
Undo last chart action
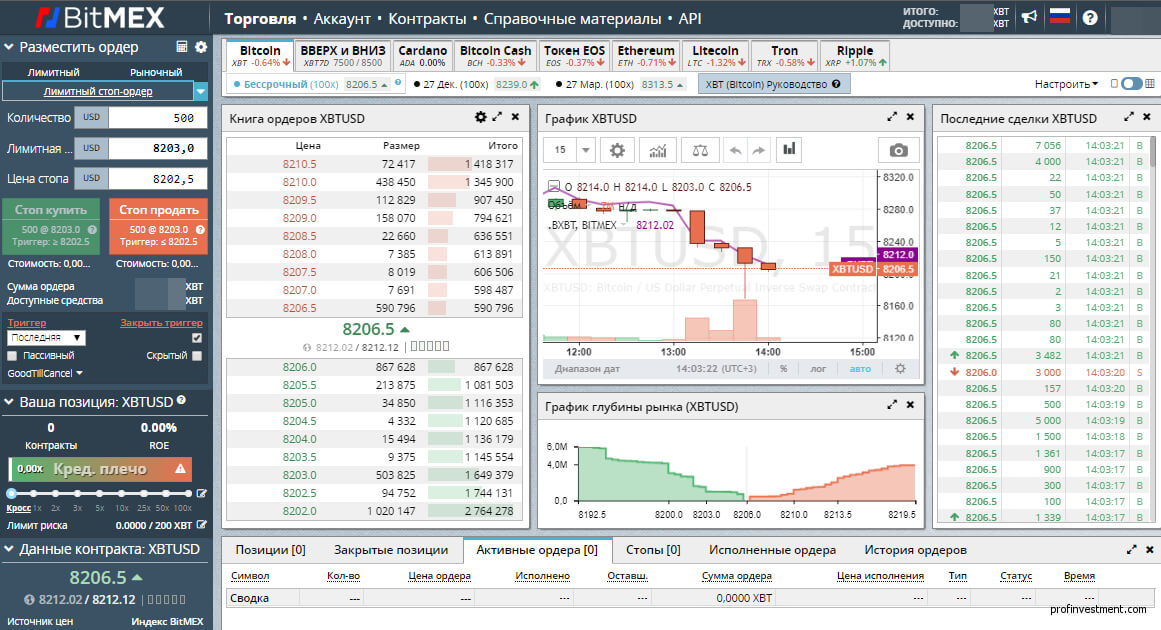point(735,150)
